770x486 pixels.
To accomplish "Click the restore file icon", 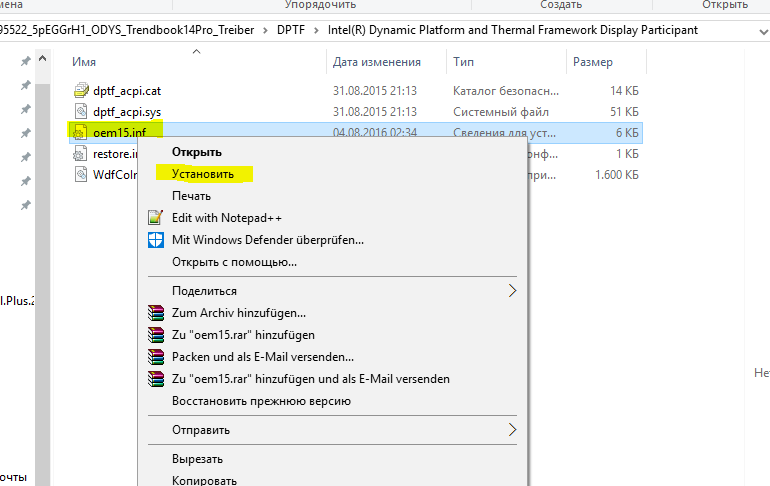I will pos(80,154).
